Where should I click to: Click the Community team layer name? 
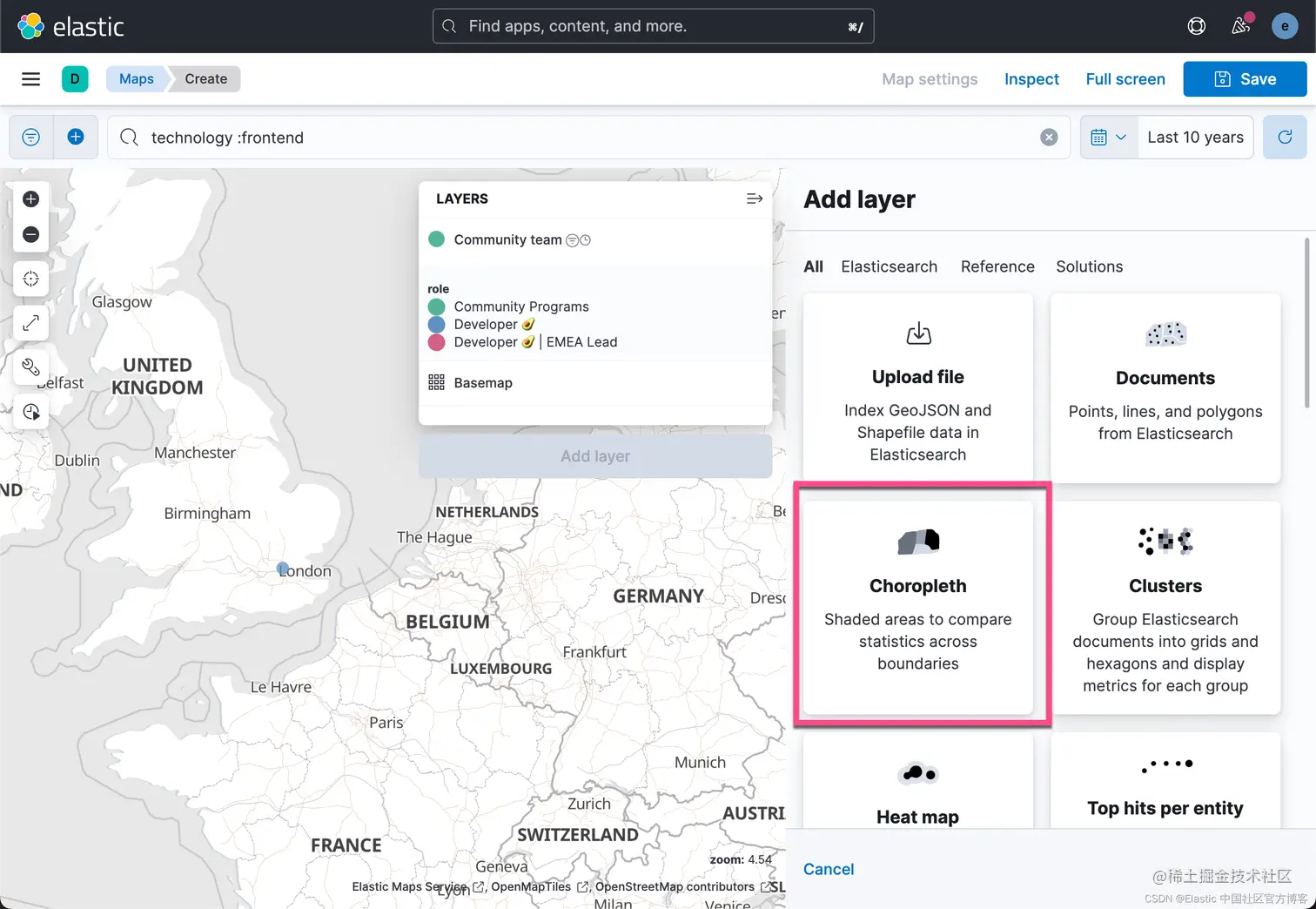[507, 239]
